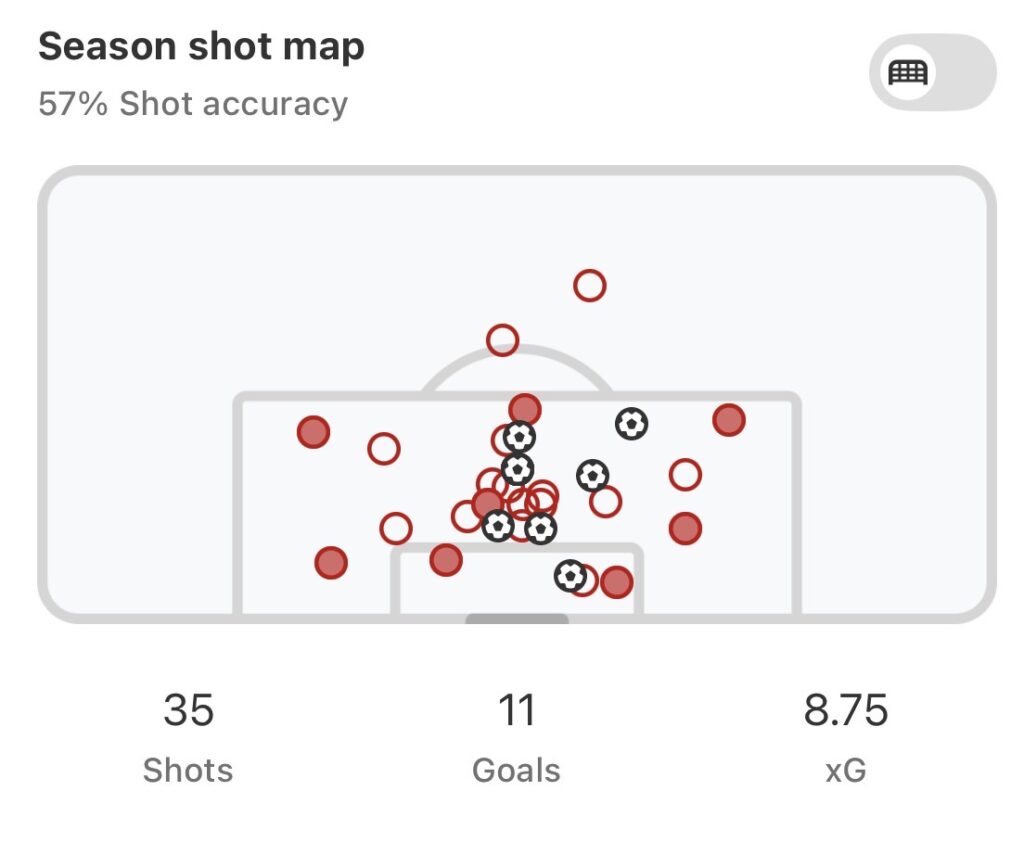Select the hollow shot above the bottom-left filled shot
Screen dimensions: 1024x842
click(396, 528)
